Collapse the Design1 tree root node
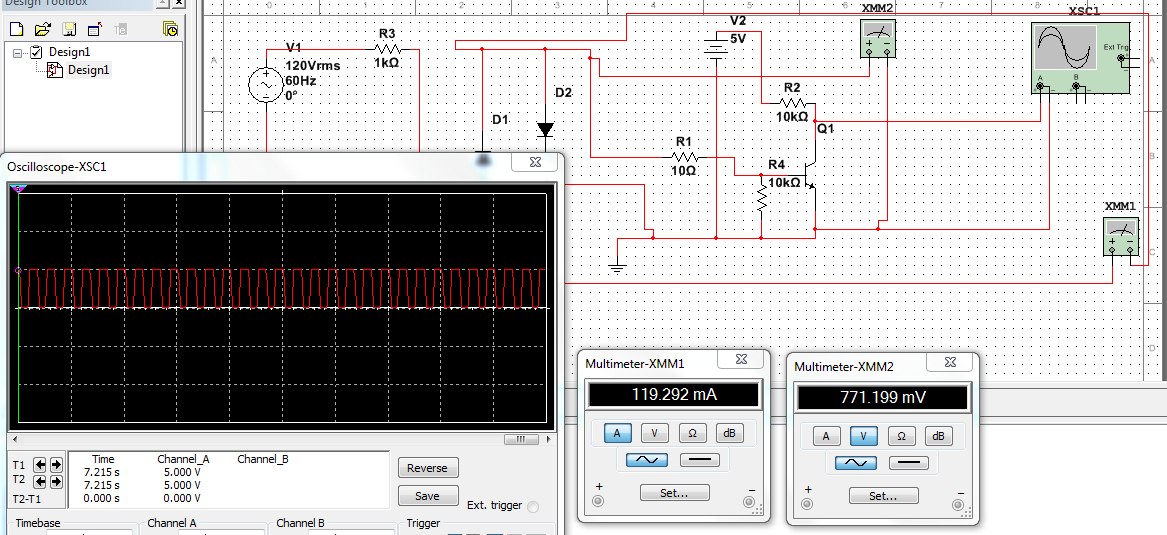 click(18, 52)
